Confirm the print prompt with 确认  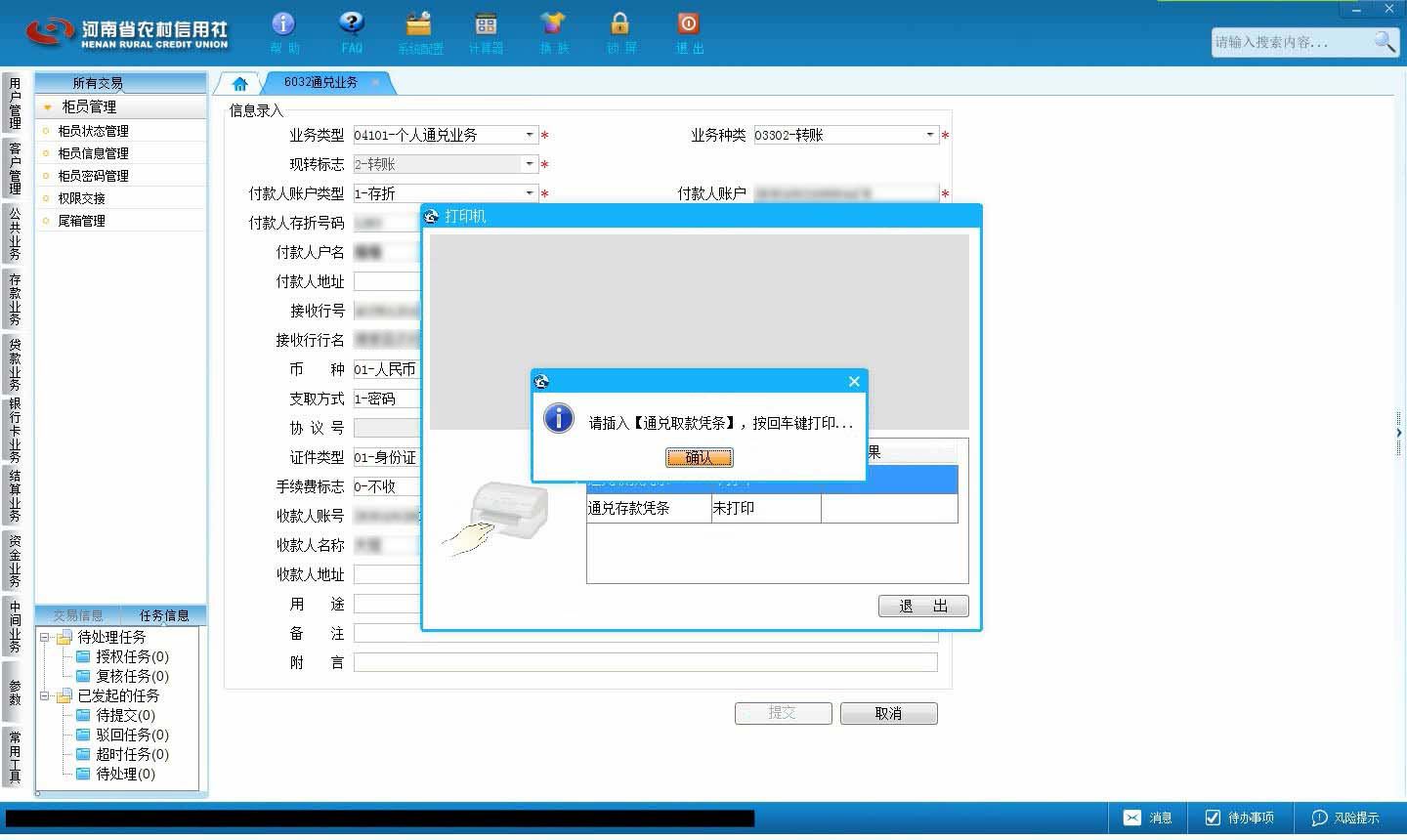(x=699, y=457)
